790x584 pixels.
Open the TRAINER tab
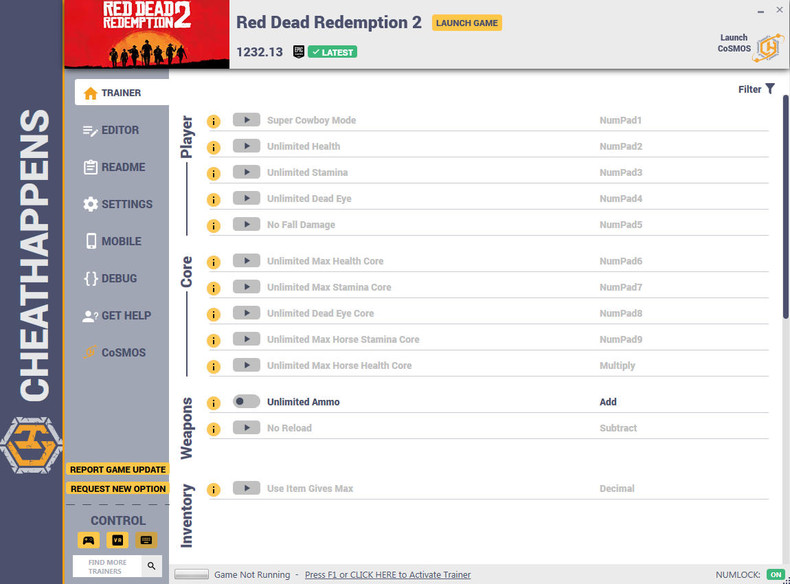tap(122, 93)
